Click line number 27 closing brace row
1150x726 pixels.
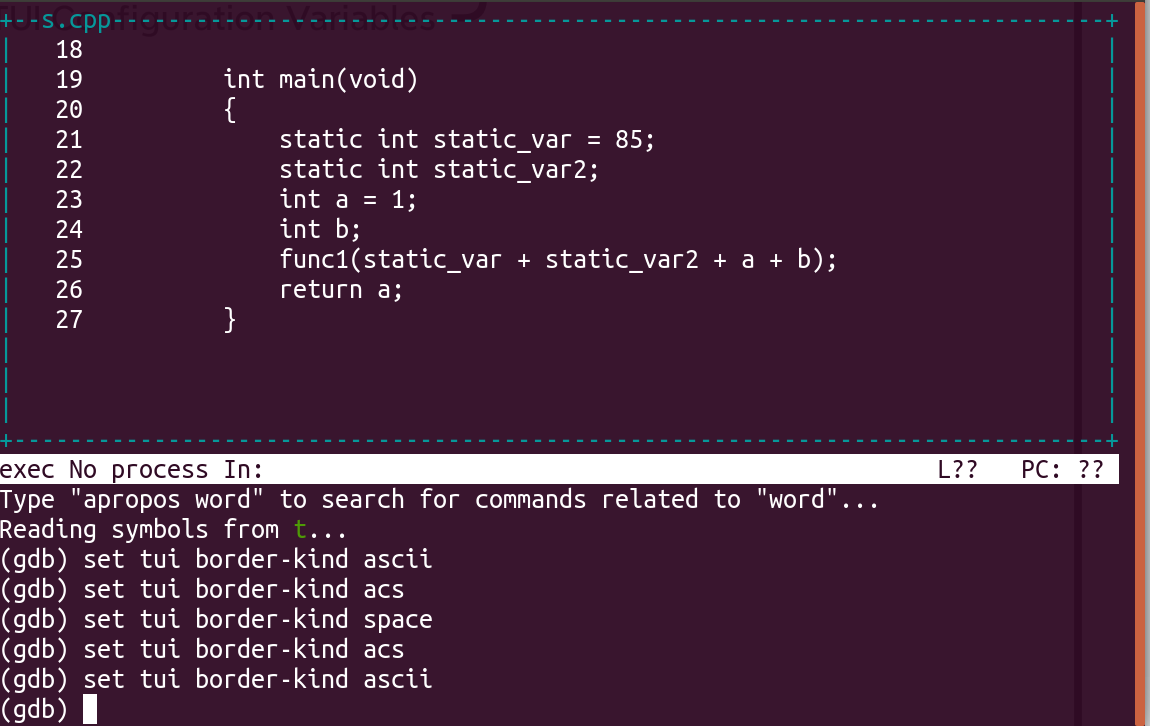coord(69,320)
